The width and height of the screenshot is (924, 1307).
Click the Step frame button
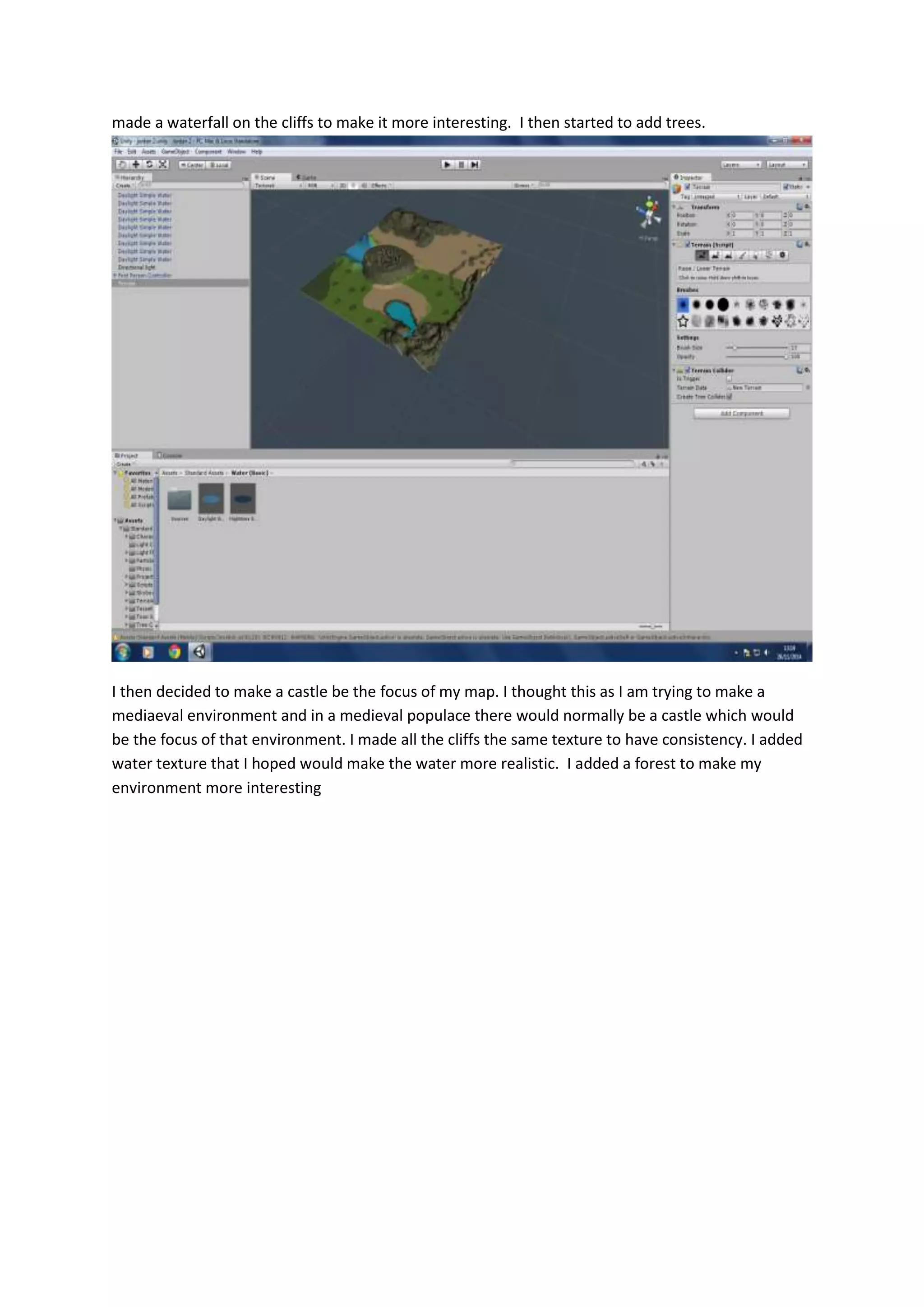click(x=475, y=165)
